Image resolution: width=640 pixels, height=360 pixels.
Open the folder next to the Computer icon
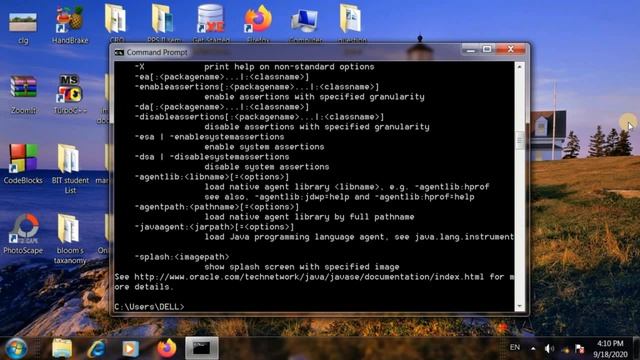coord(352,22)
